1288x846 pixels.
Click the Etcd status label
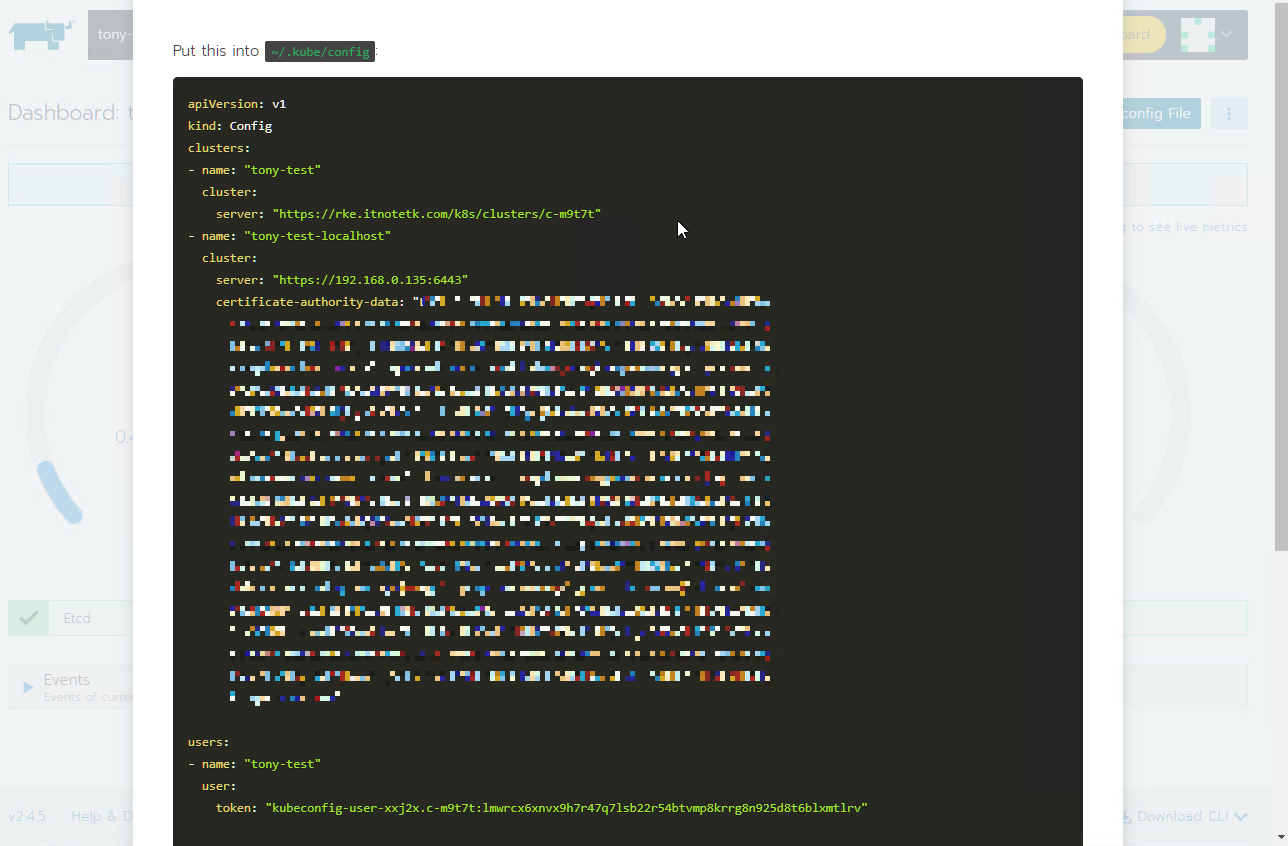[77, 618]
